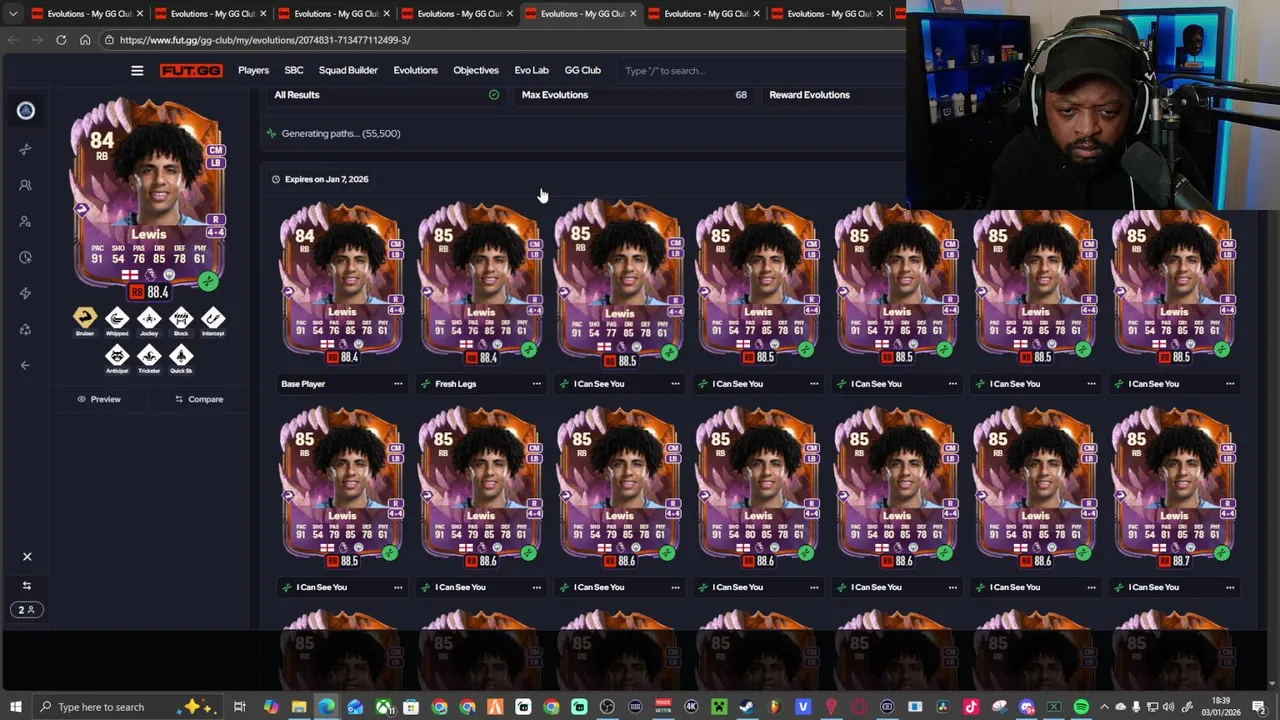The width and height of the screenshot is (1280, 720).
Task: Select the Intercept playstyle icon
Action: [213, 319]
